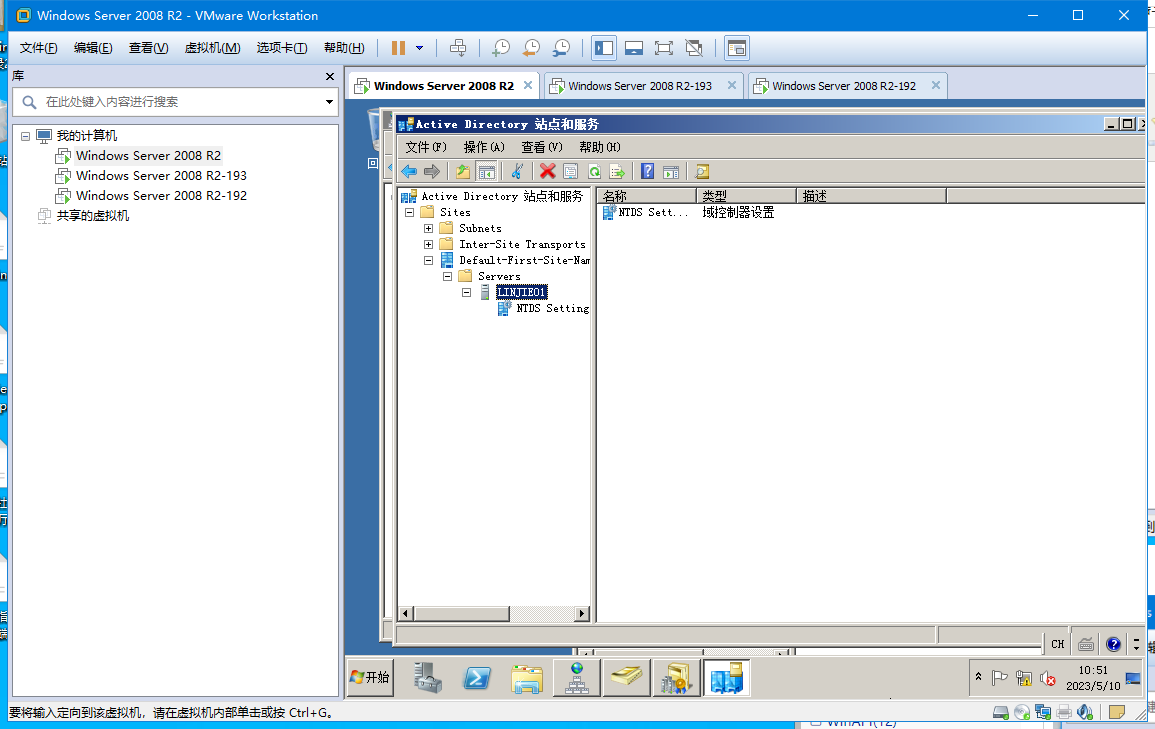Sort by the 名称 column header
Image resolution: width=1155 pixels, height=729 pixels.
click(x=647, y=196)
